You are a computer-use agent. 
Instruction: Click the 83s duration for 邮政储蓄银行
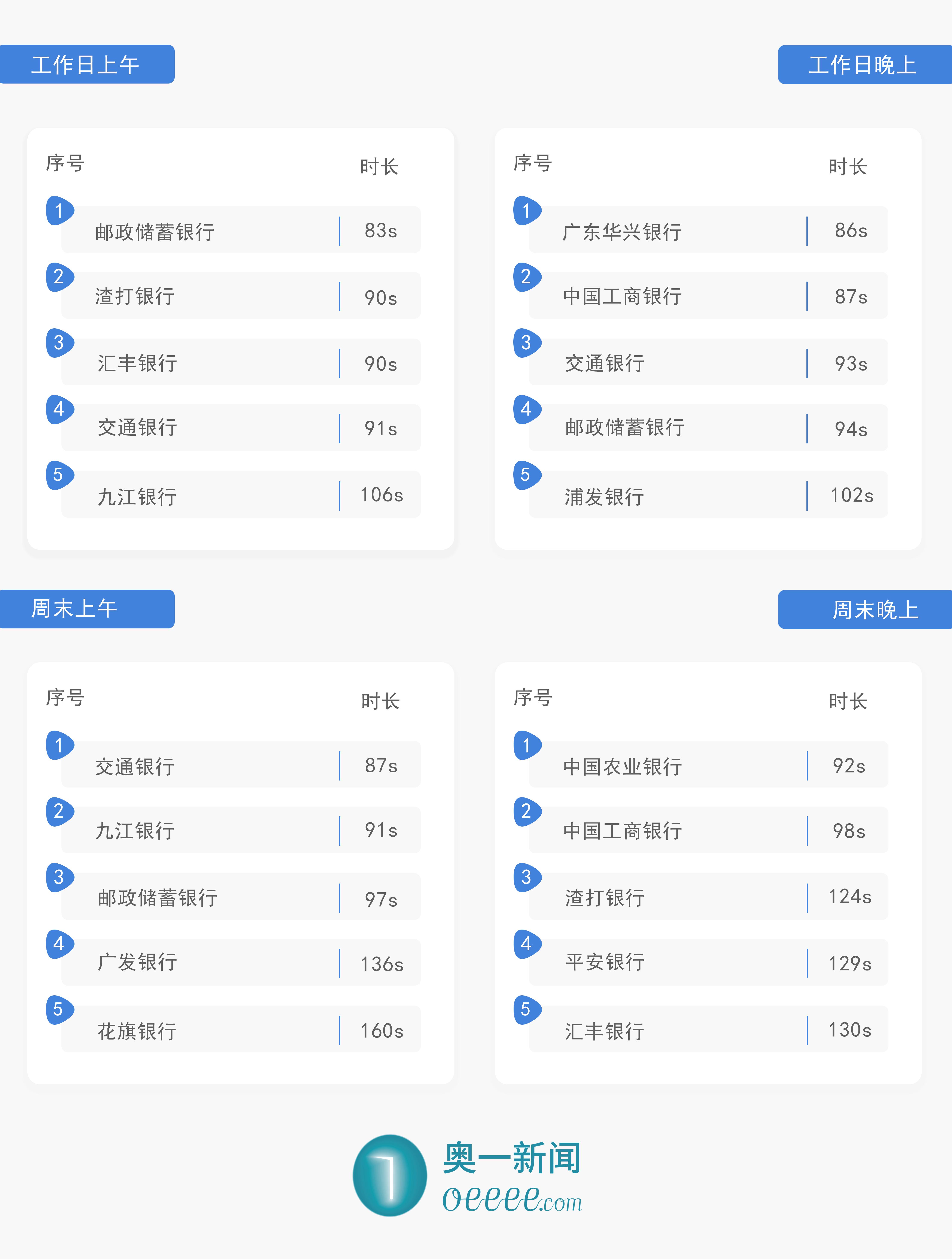tap(381, 230)
